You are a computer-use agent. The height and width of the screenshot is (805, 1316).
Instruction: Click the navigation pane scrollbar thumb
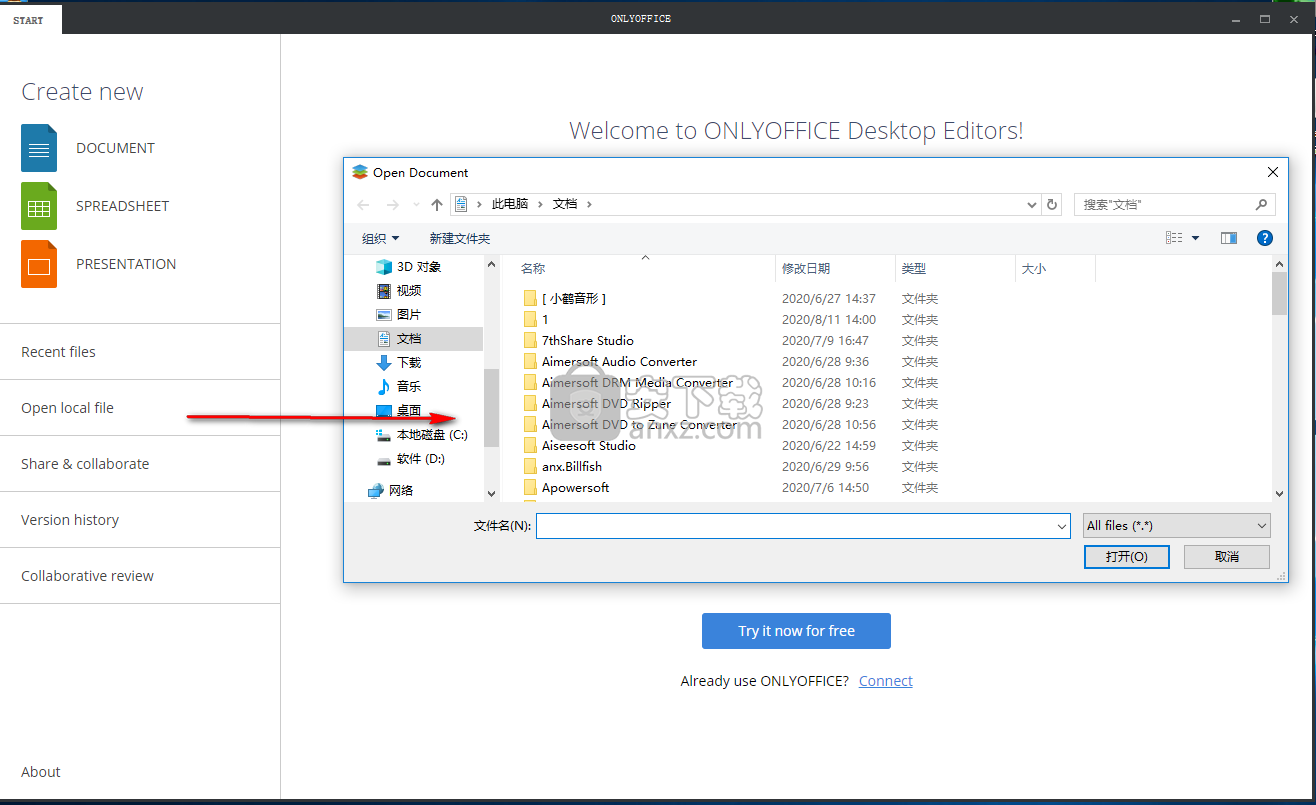point(491,407)
